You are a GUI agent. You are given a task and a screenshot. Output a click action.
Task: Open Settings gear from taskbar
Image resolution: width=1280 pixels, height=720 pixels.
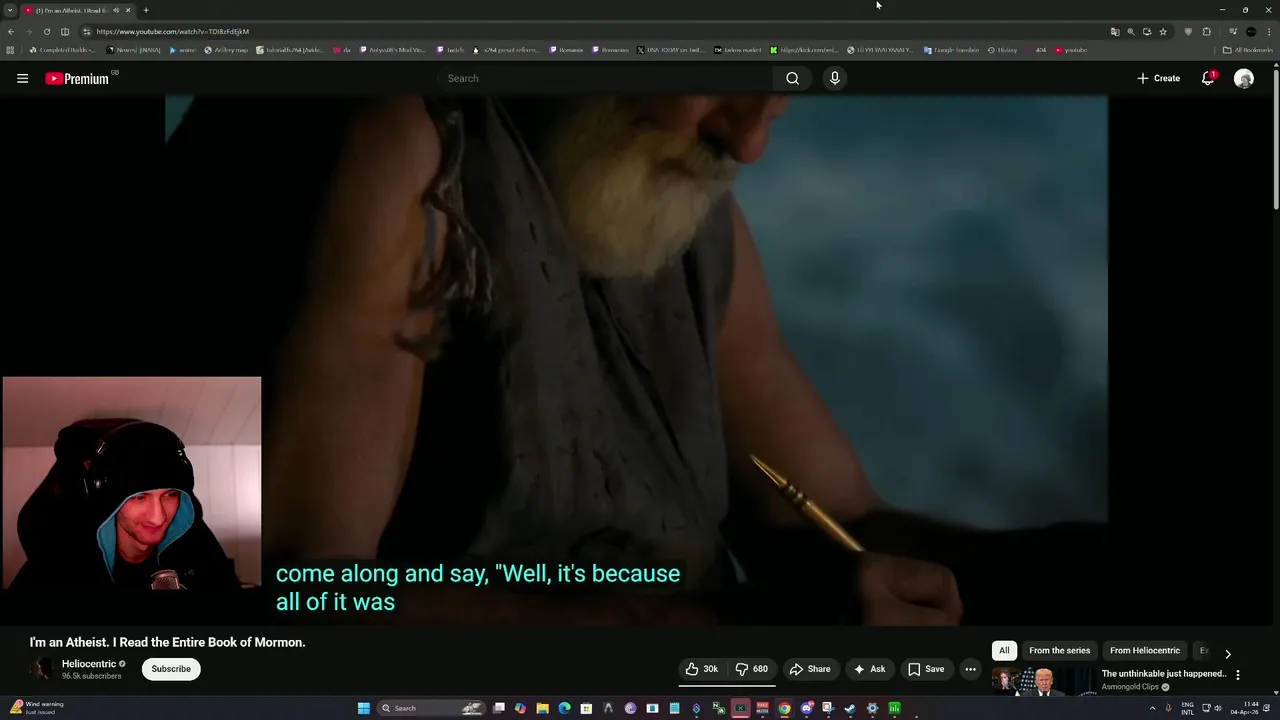(x=872, y=708)
